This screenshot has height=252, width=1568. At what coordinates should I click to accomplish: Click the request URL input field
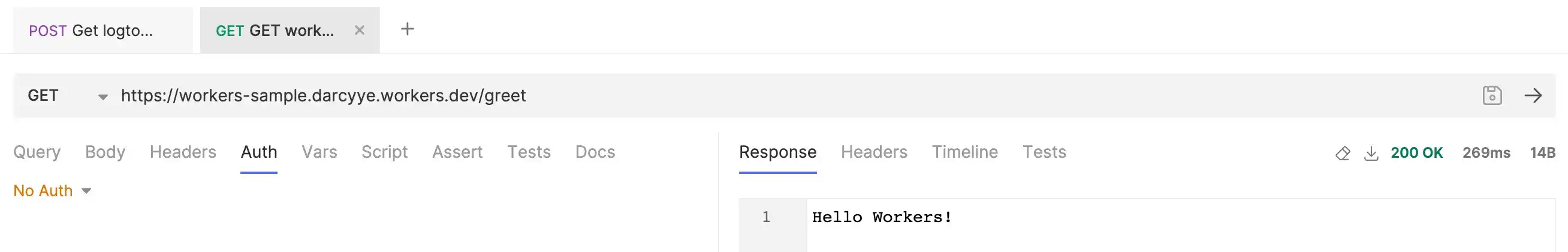pyautogui.click(x=731, y=95)
